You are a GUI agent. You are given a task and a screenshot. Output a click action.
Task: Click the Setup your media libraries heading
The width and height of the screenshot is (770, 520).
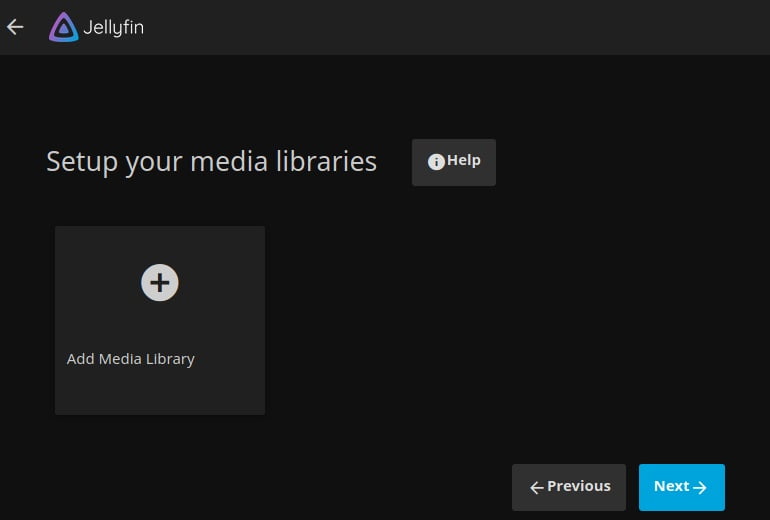pyautogui.click(x=211, y=162)
